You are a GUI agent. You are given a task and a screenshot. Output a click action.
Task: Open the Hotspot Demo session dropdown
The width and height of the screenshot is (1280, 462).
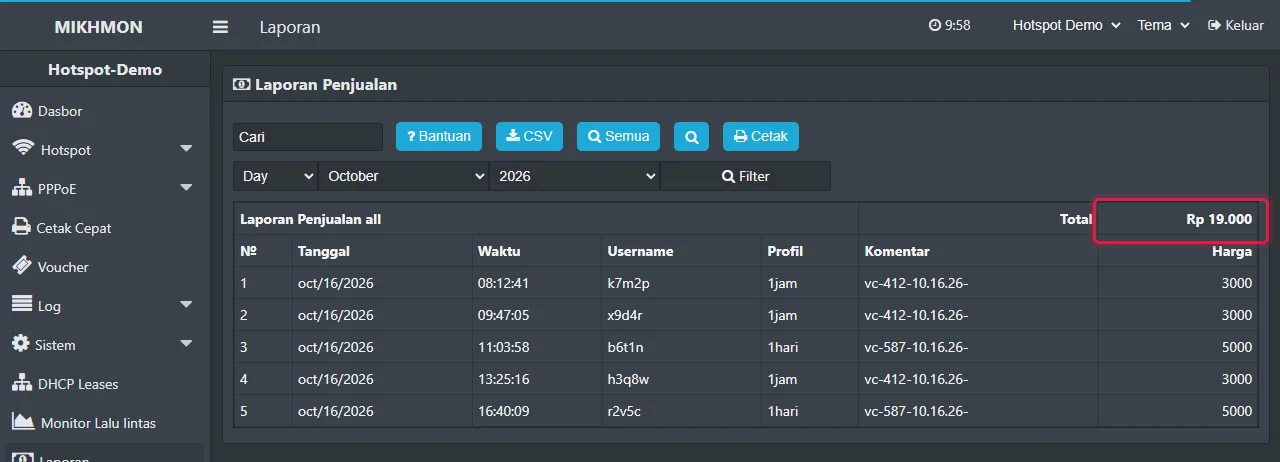pos(1067,26)
